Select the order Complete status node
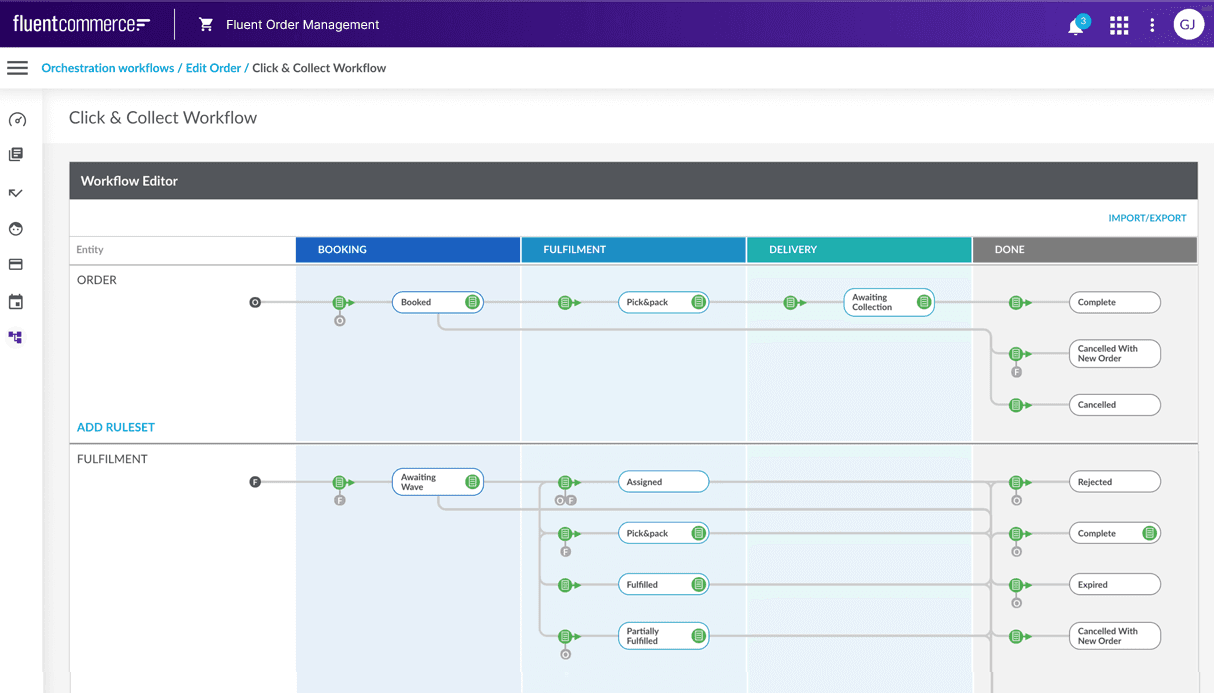The height and width of the screenshot is (693, 1214). [1115, 302]
